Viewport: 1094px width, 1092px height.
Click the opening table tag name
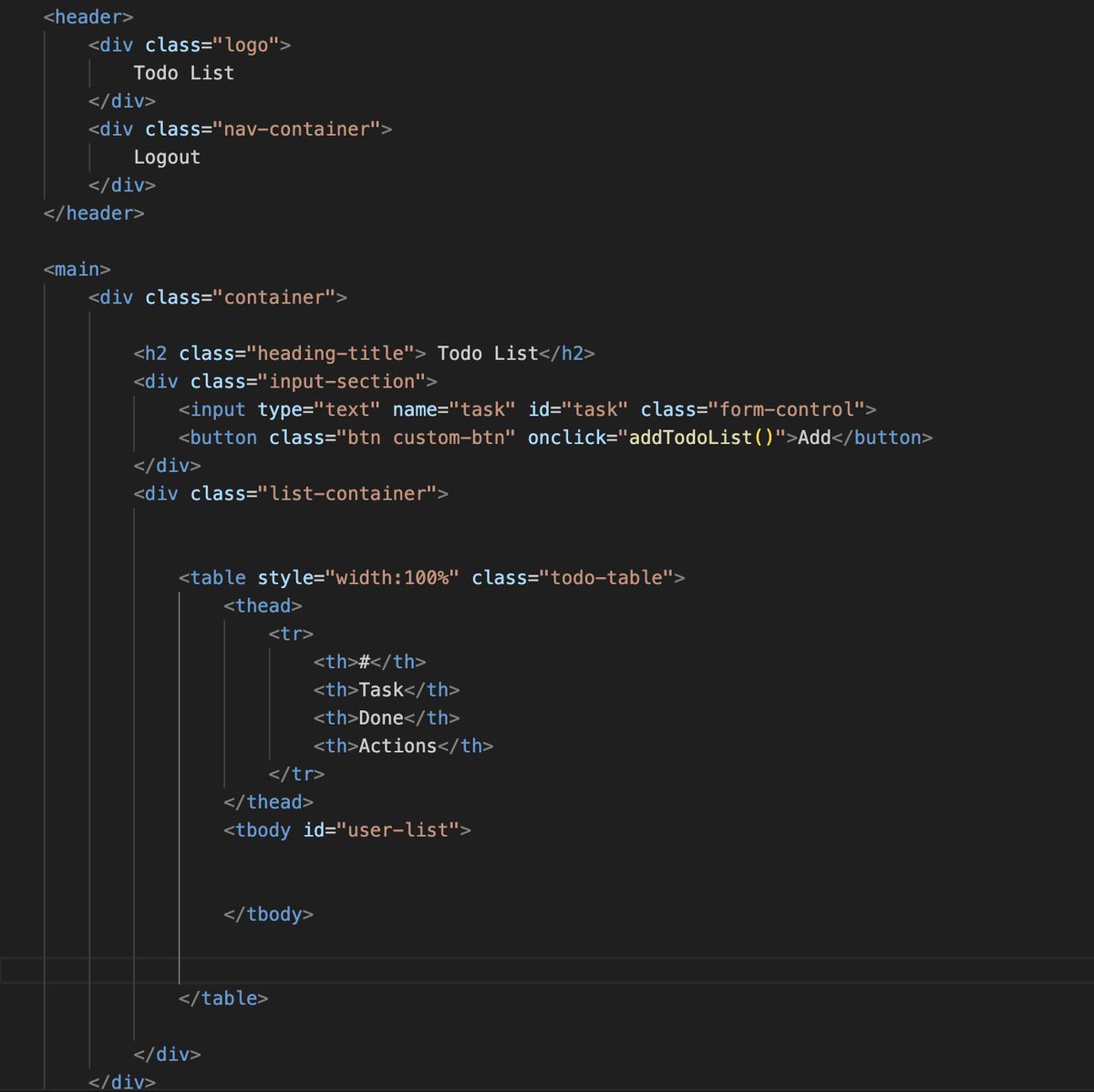218,577
